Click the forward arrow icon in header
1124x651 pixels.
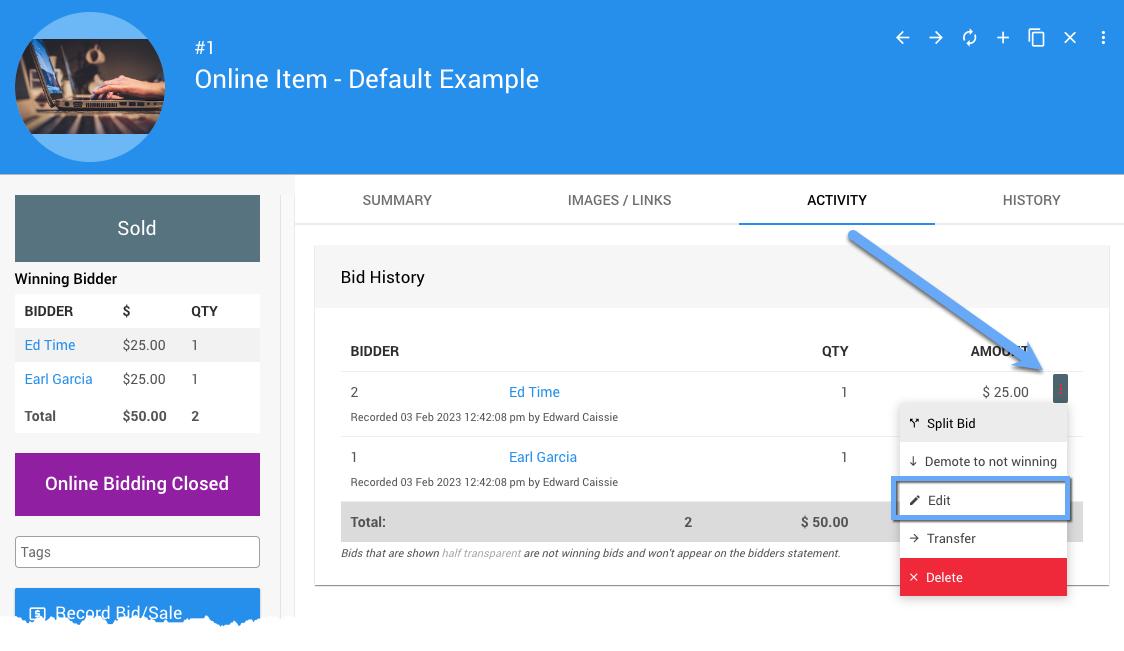[936, 38]
